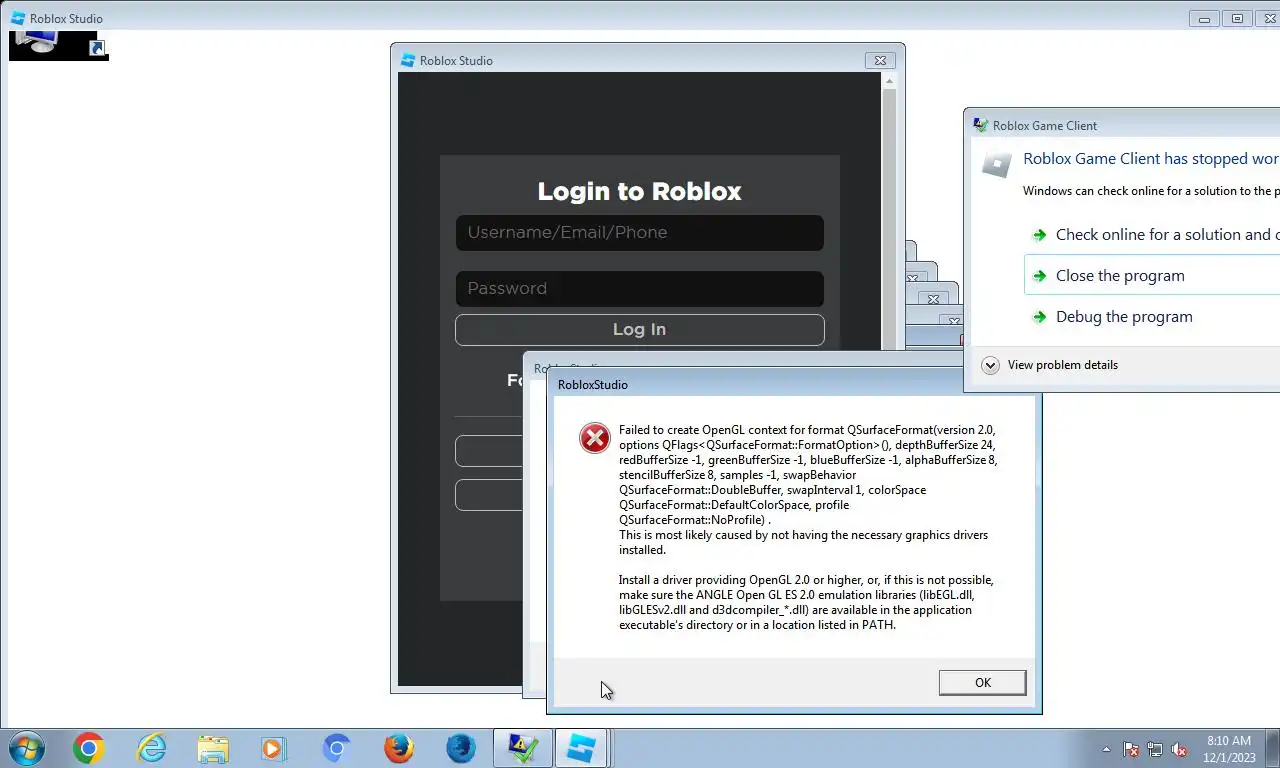The image size is (1280, 768).
Task: Switch to Roblox Studio on the taskbar
Action: pos(581,748)
